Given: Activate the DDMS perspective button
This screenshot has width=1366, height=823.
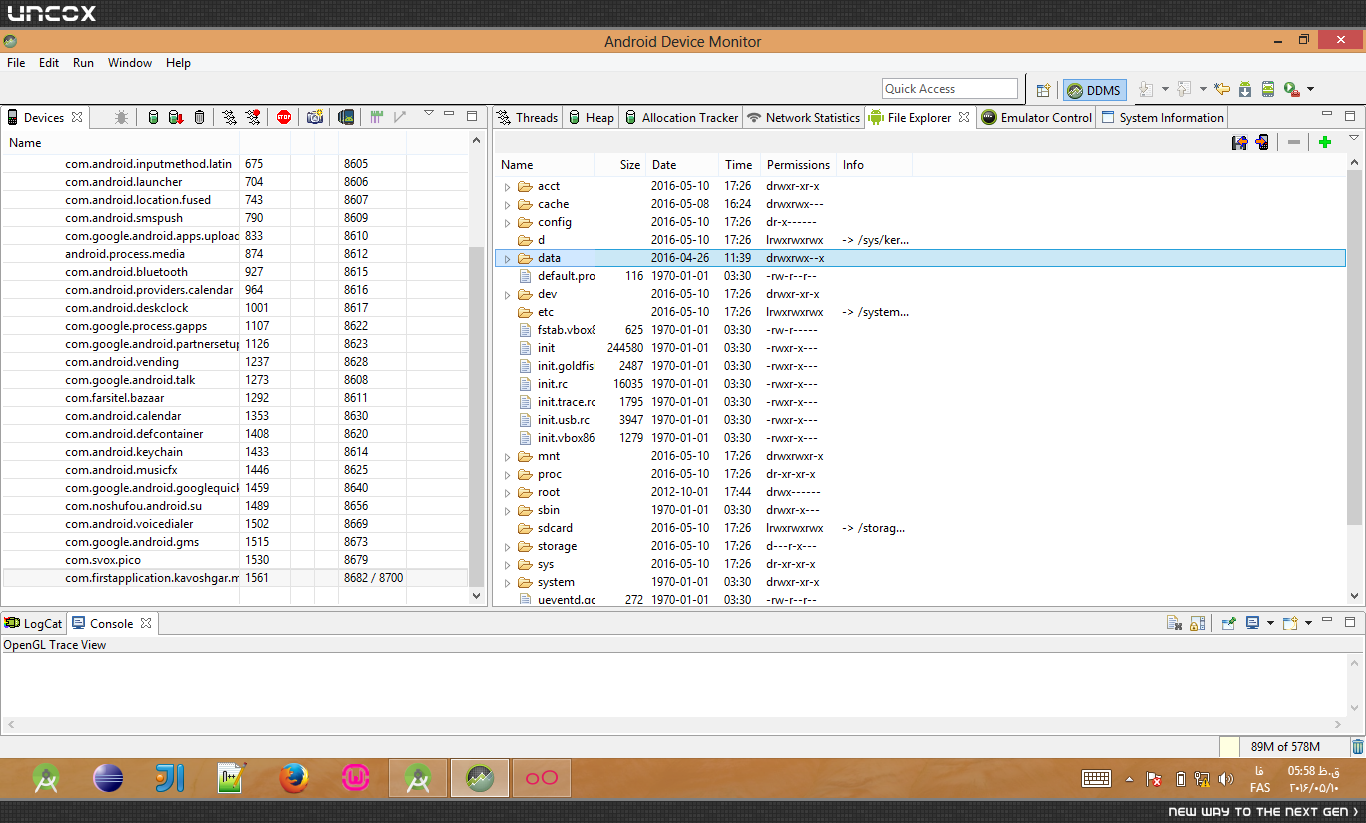Looking at the screenshot, I should 1095,90.
